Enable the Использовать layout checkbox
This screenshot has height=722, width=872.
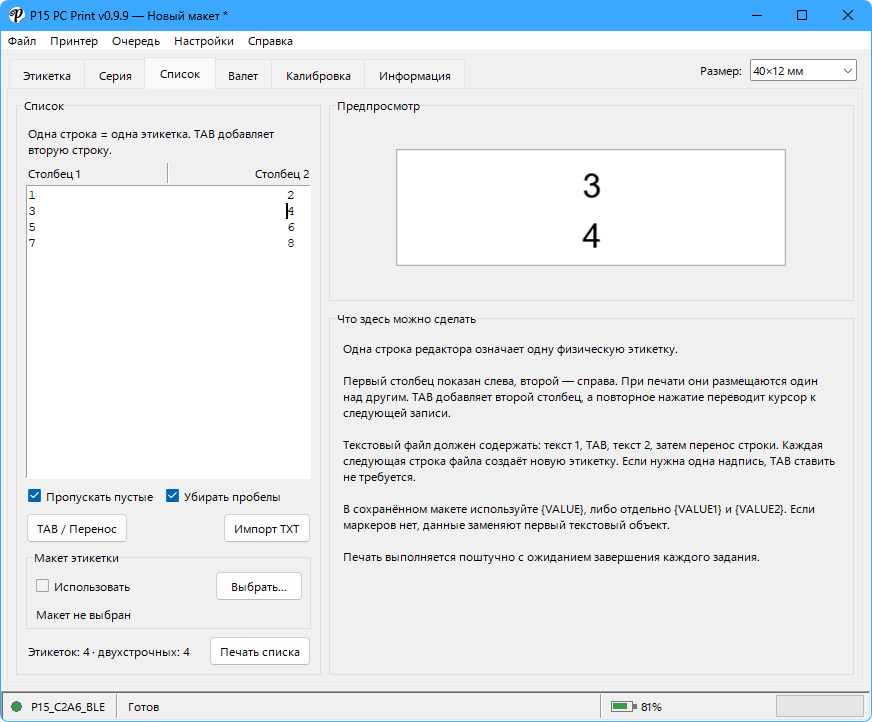tap(42, 586)
